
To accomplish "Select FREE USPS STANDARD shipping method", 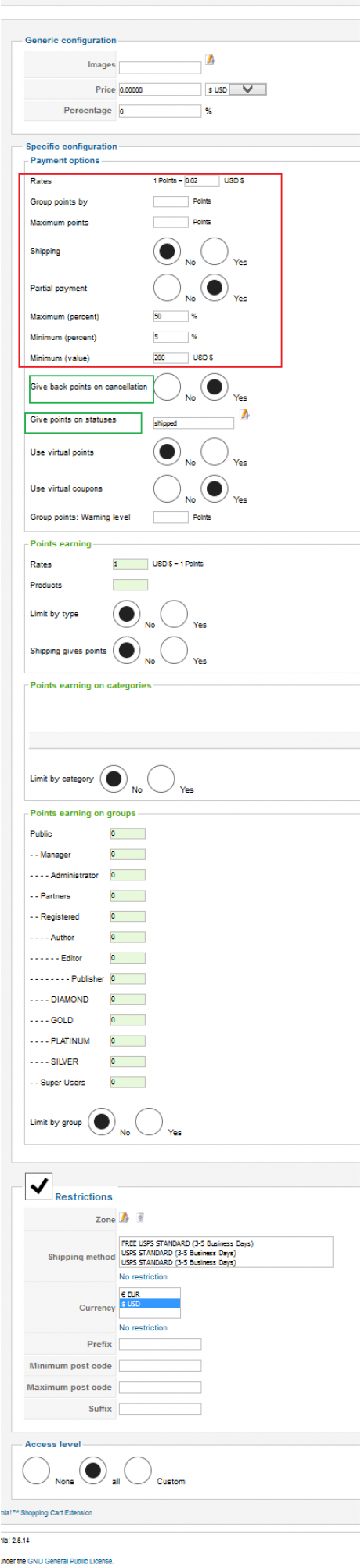I will [186, 1243].
